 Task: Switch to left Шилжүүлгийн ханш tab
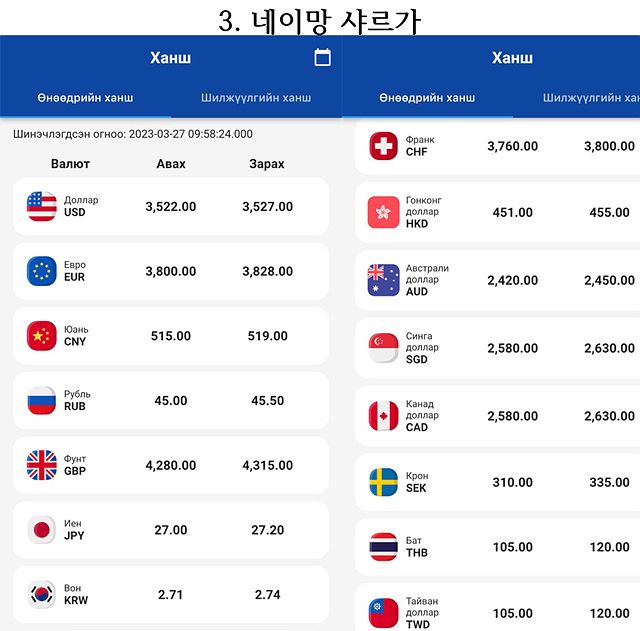[x=256, y=98]
